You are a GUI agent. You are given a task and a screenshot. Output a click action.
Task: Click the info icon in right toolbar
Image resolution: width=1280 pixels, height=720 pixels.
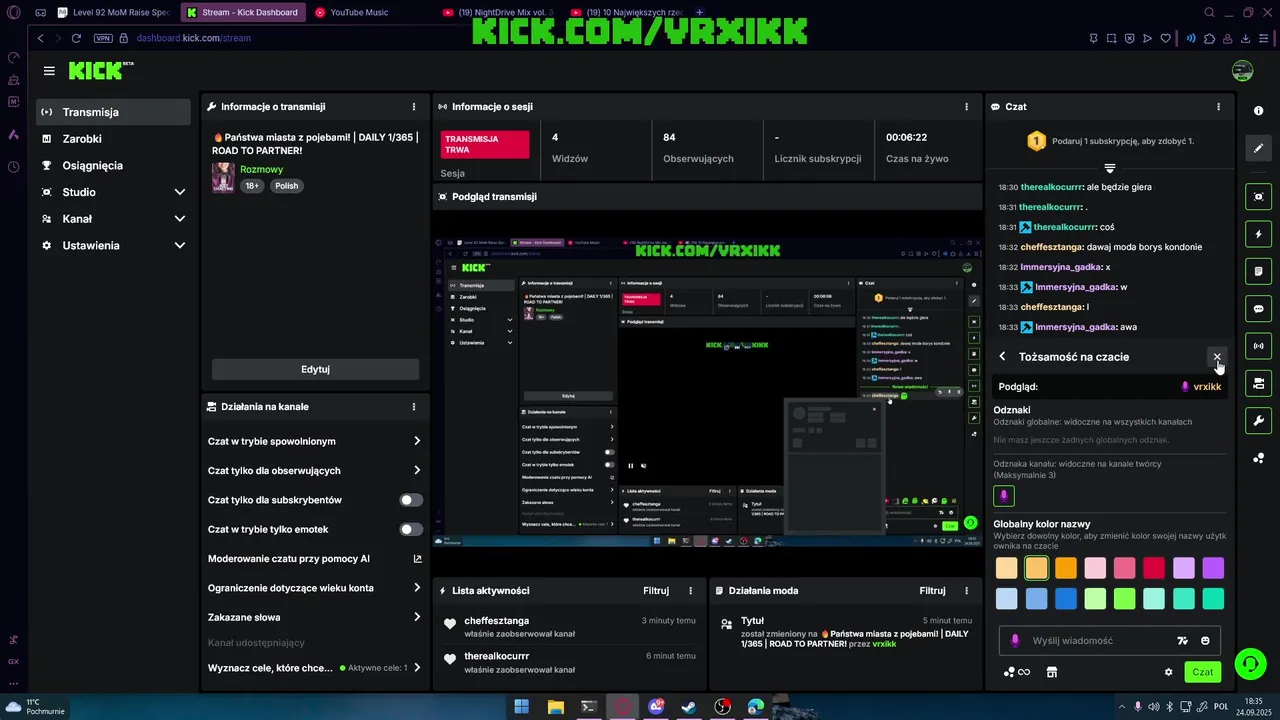point(1259,111)
